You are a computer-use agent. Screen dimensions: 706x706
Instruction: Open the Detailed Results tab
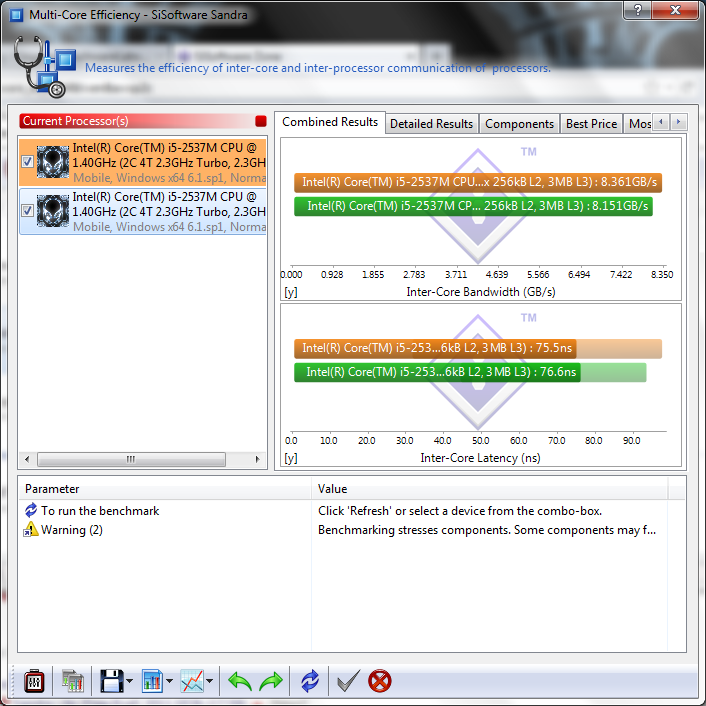coord(431,124)
